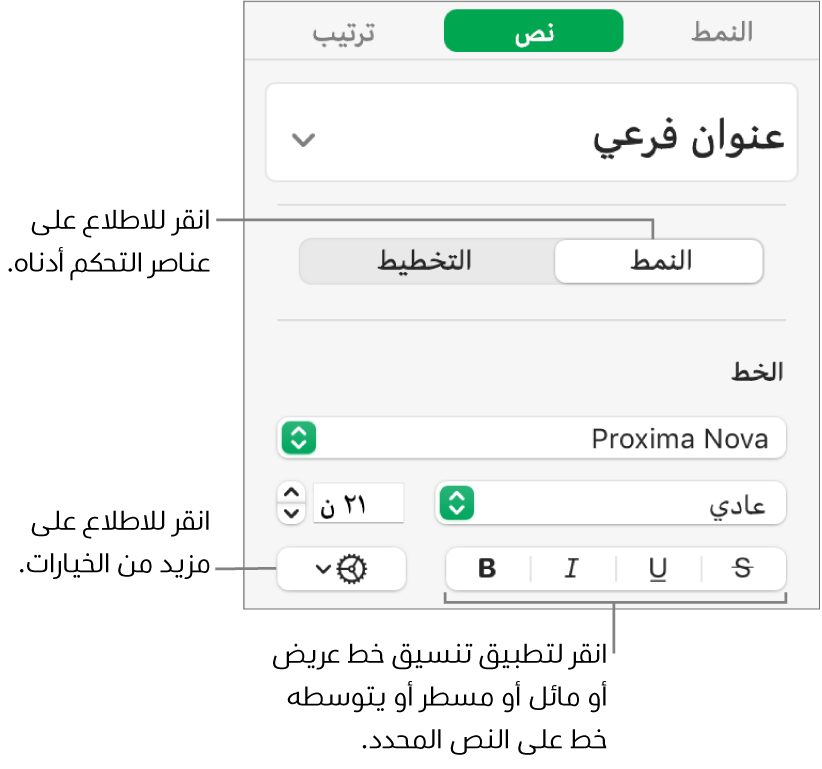
Task: Click the chevron beside عنوان فرعي
Action: pyautogui.click(x=302, y=139)
